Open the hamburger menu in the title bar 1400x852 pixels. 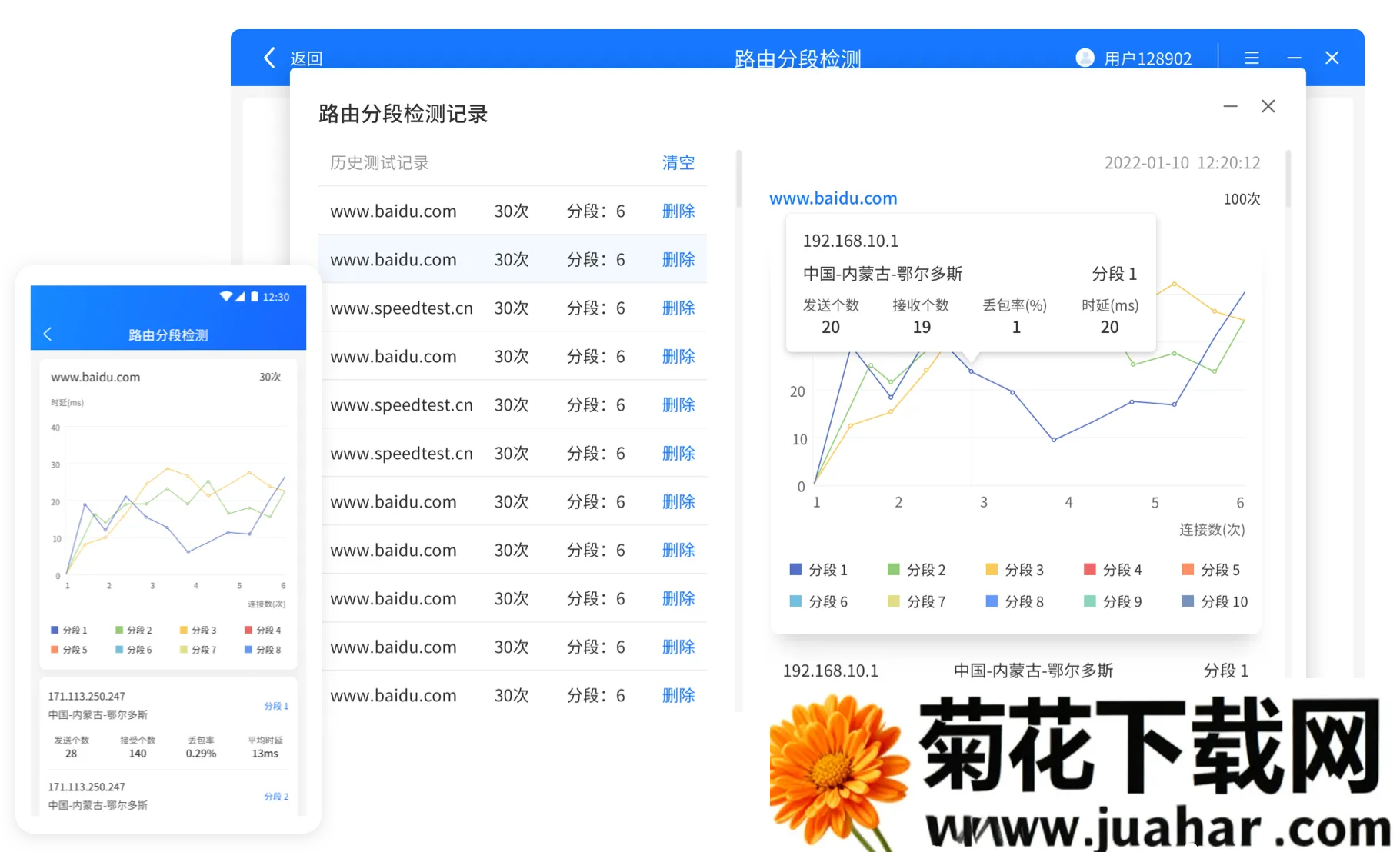(x=1252, y=58)
